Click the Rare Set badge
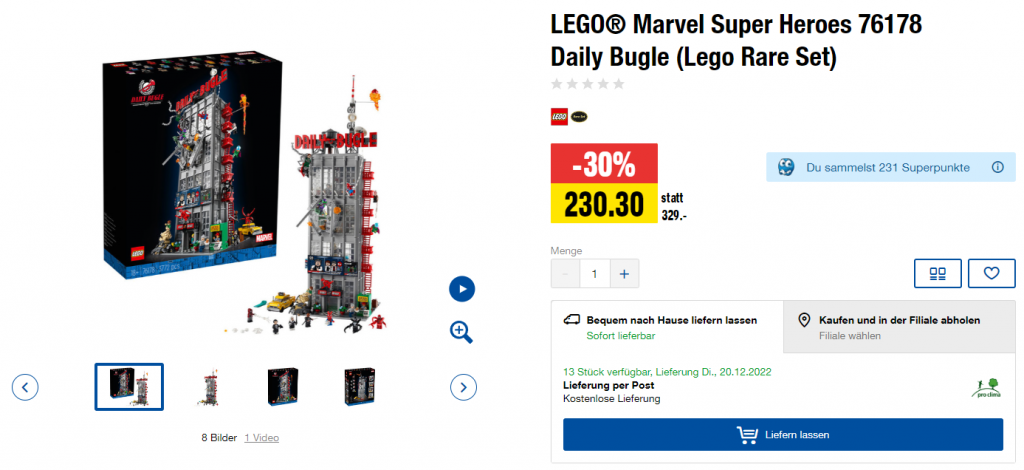 [579, 117]
